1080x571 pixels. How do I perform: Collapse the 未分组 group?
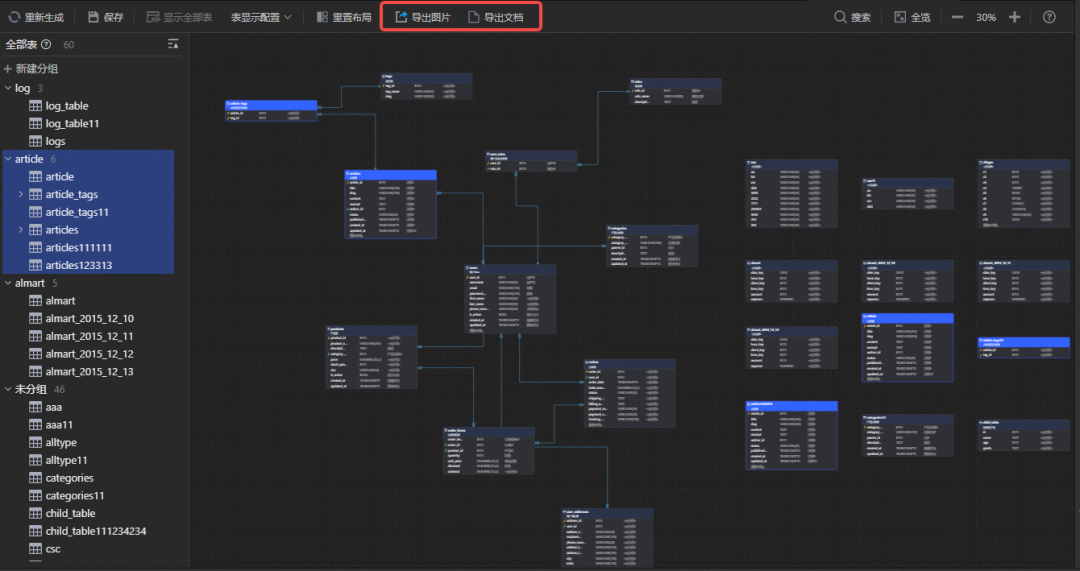pos(8,389)
